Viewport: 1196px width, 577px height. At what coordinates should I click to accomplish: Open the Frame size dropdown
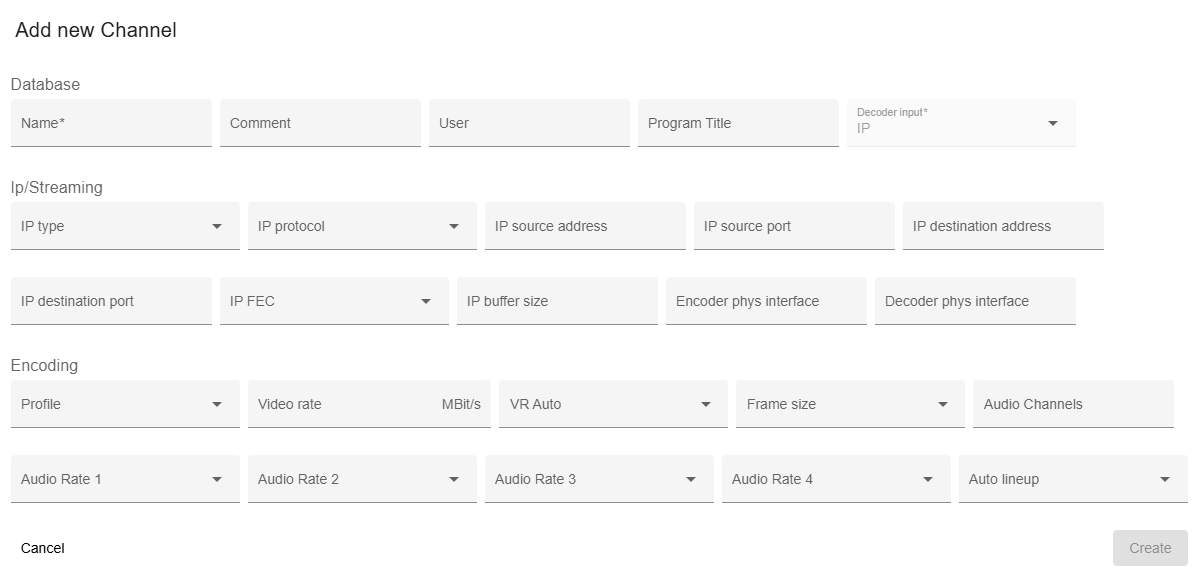click(941, 404)
